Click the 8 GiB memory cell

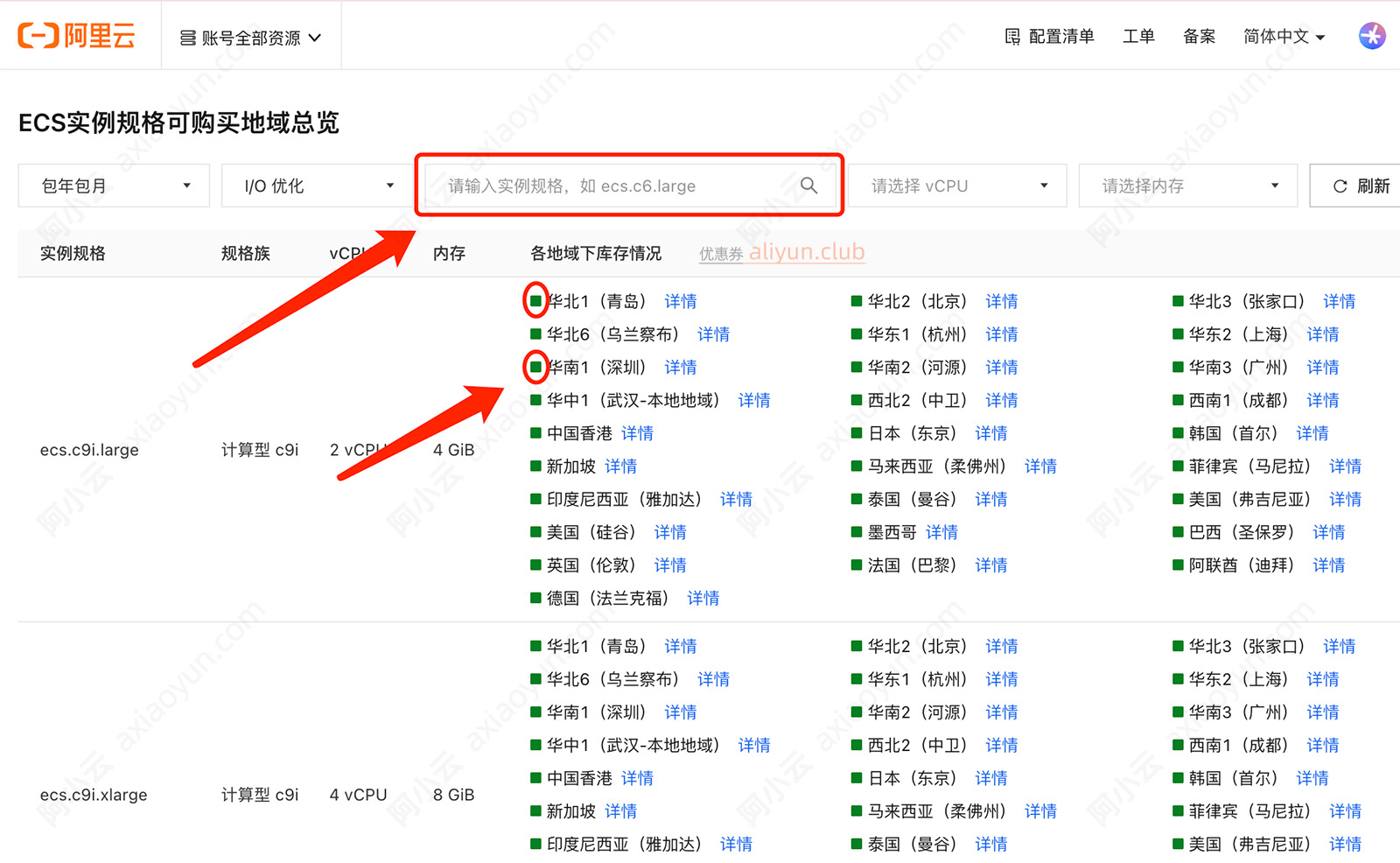click(x=453, y=795)
